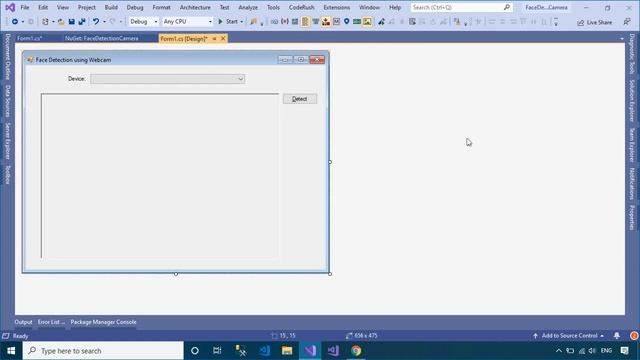
Task: Expand the Navigate Backward dropdown arrow
Action: (23, 22)
